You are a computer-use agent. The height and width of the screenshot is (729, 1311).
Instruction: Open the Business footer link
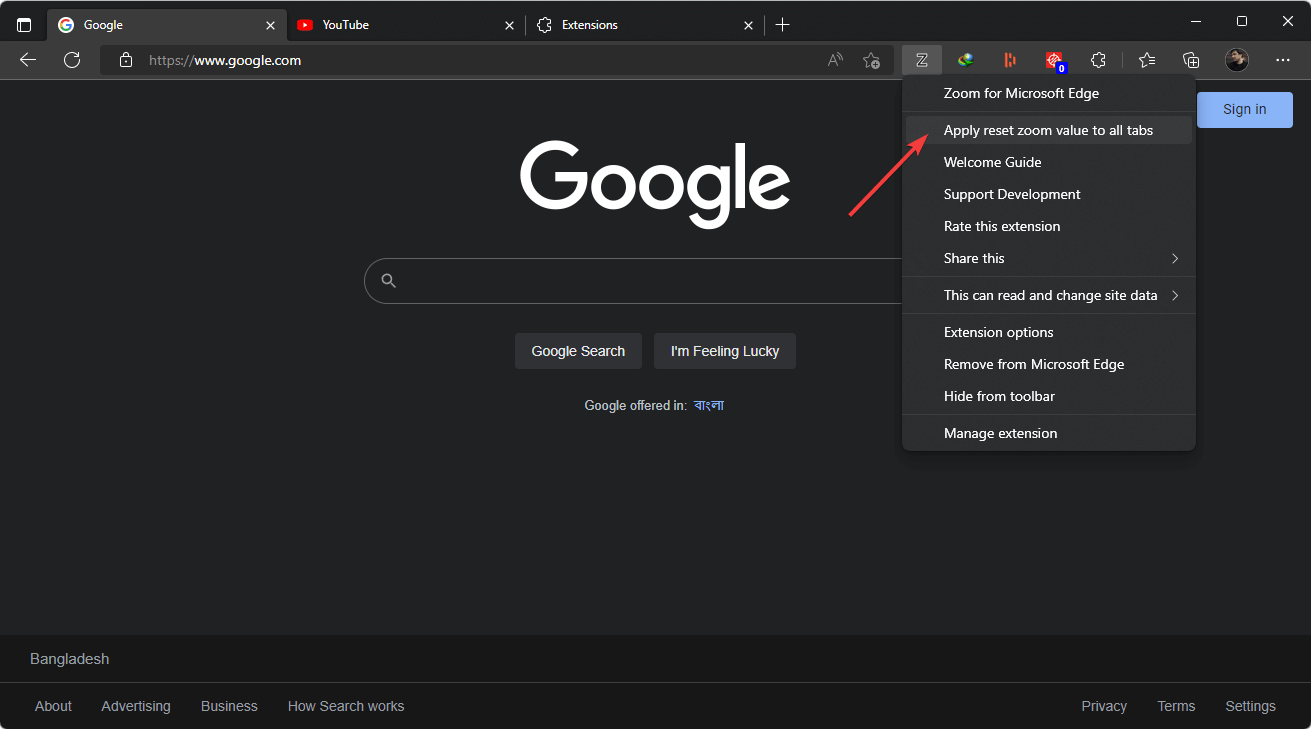coord(229,706)
